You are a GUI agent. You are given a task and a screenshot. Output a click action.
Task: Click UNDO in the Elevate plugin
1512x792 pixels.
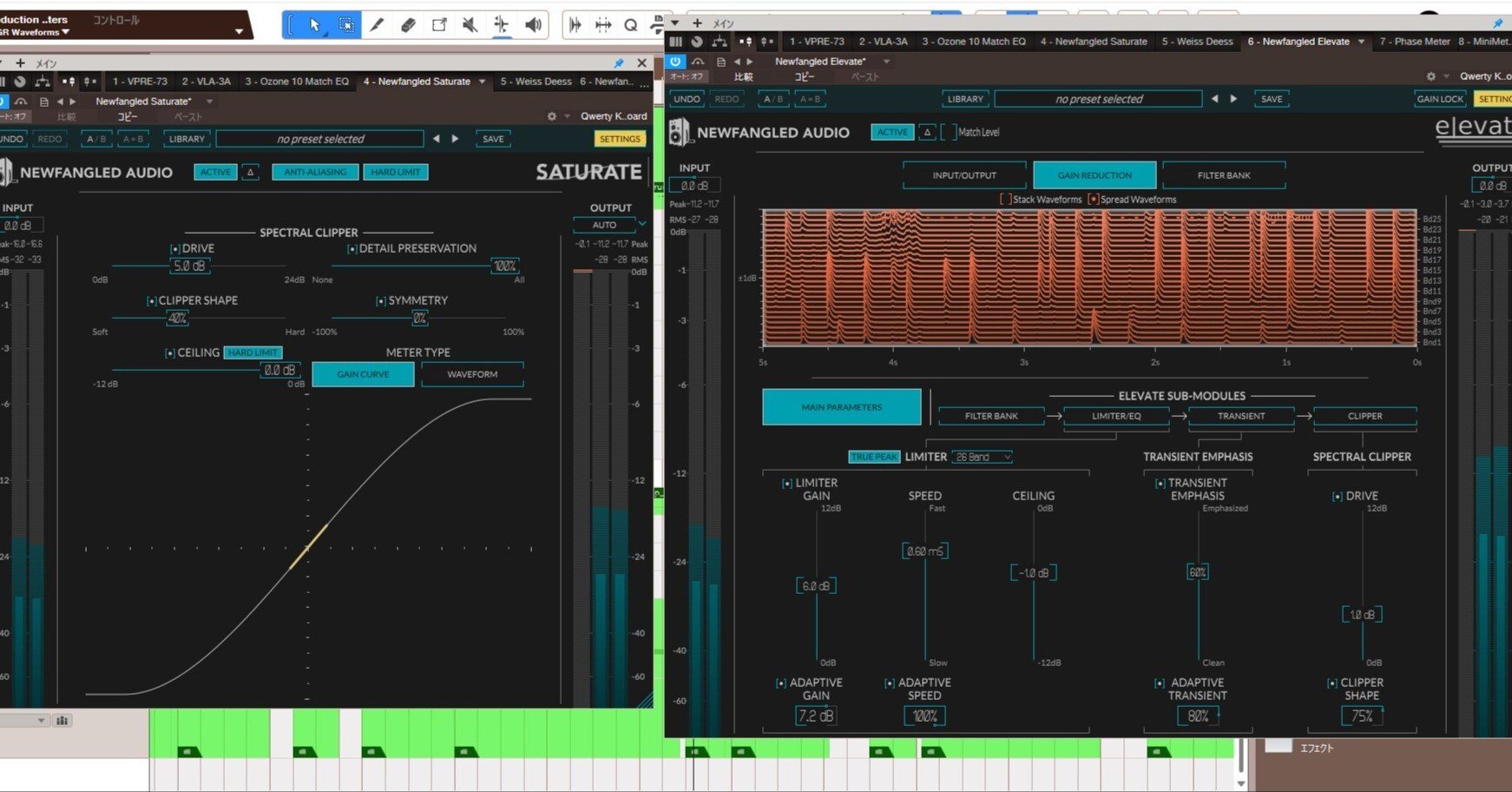click(x=686, y=98)
